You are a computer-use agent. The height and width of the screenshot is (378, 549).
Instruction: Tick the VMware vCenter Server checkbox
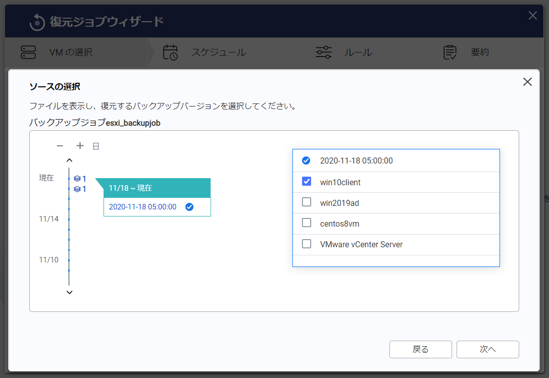(x=306, y=244)
